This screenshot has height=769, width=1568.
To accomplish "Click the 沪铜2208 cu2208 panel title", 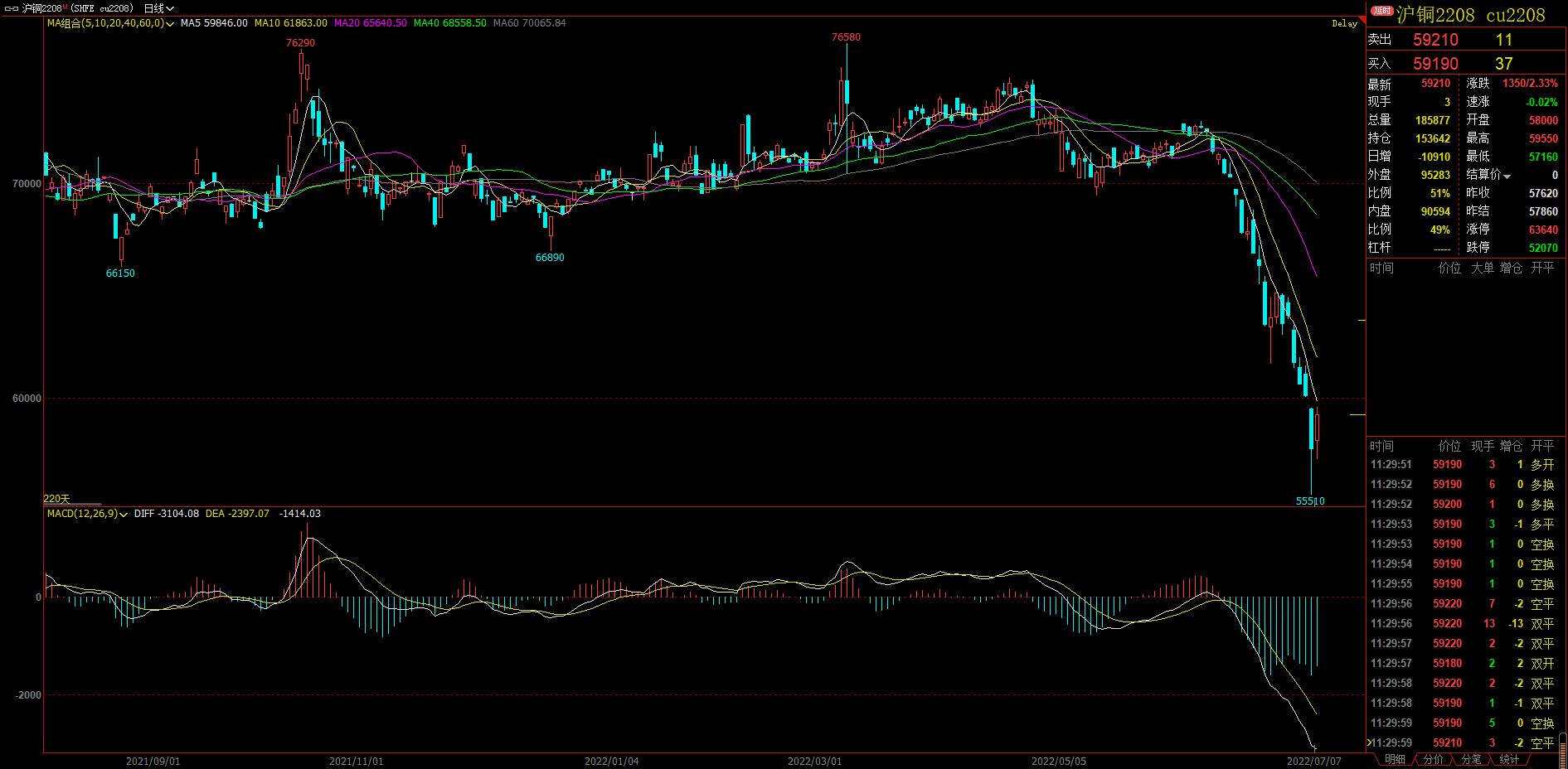I will tap(1471, 15).
